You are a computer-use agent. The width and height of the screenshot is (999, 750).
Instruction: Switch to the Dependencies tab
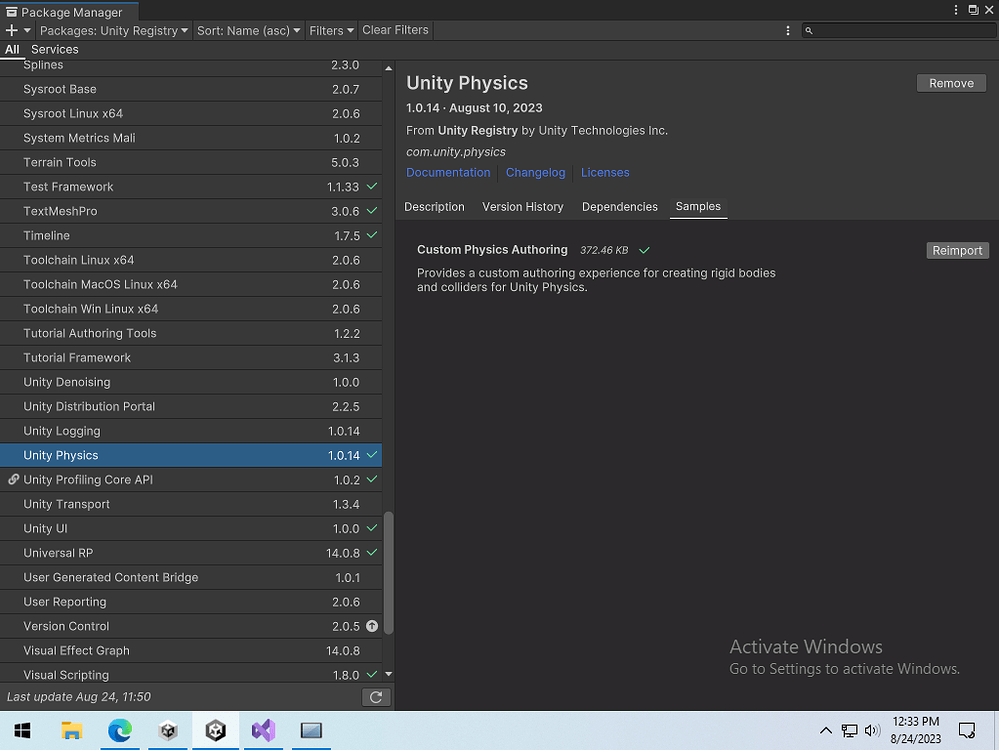tap(619, 207)
